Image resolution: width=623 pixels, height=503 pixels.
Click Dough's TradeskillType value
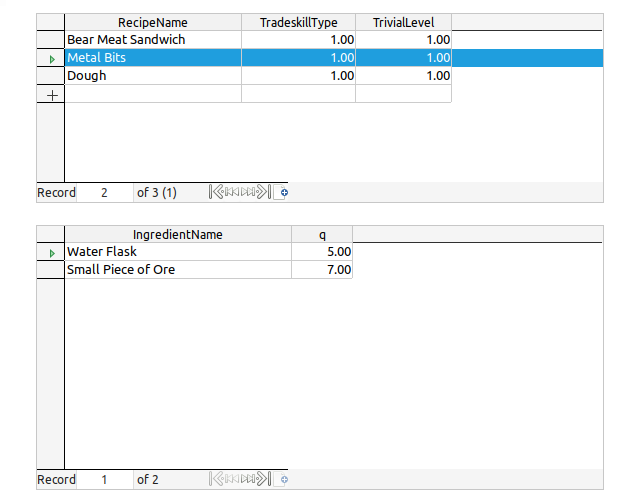pos(298,75)
